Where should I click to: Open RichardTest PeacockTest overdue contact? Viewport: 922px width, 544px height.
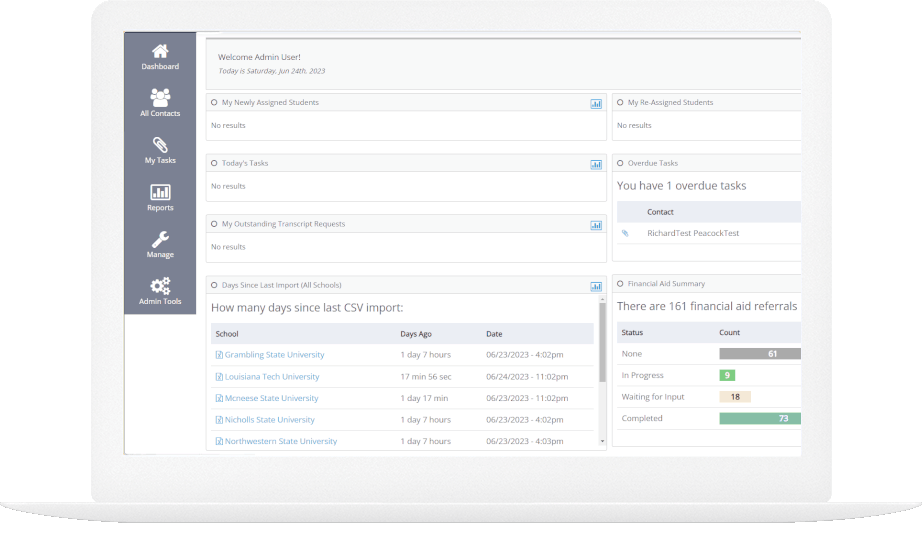click(x=693, y=233)
